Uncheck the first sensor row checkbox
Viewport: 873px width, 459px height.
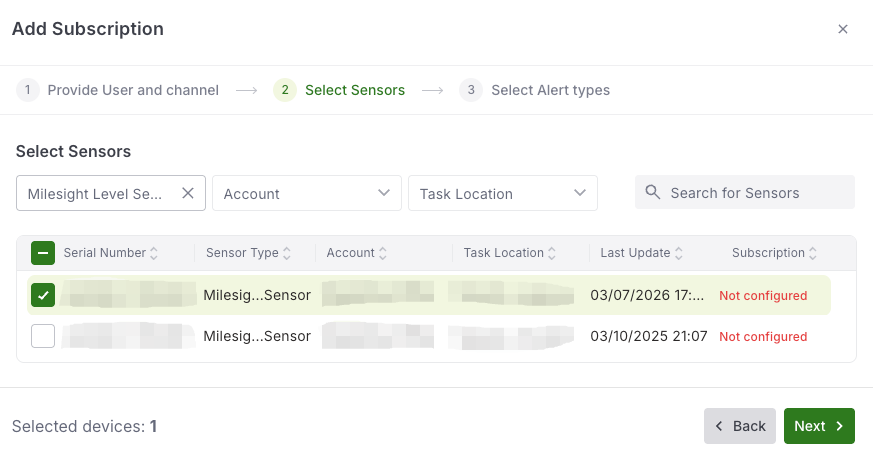click(43, 295)
